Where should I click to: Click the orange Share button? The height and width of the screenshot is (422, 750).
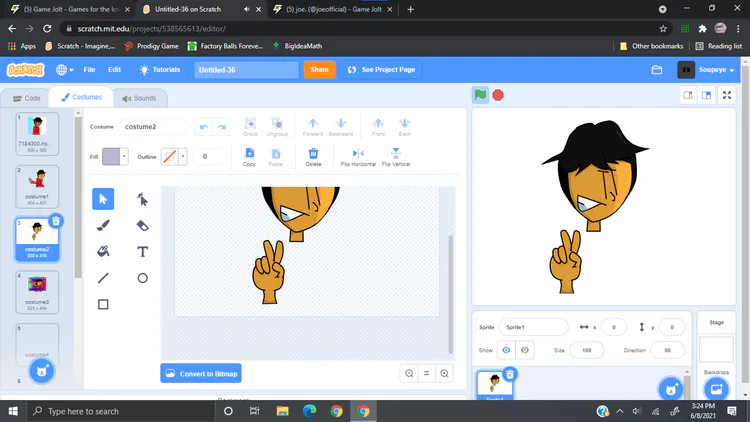tap(319, 70)
